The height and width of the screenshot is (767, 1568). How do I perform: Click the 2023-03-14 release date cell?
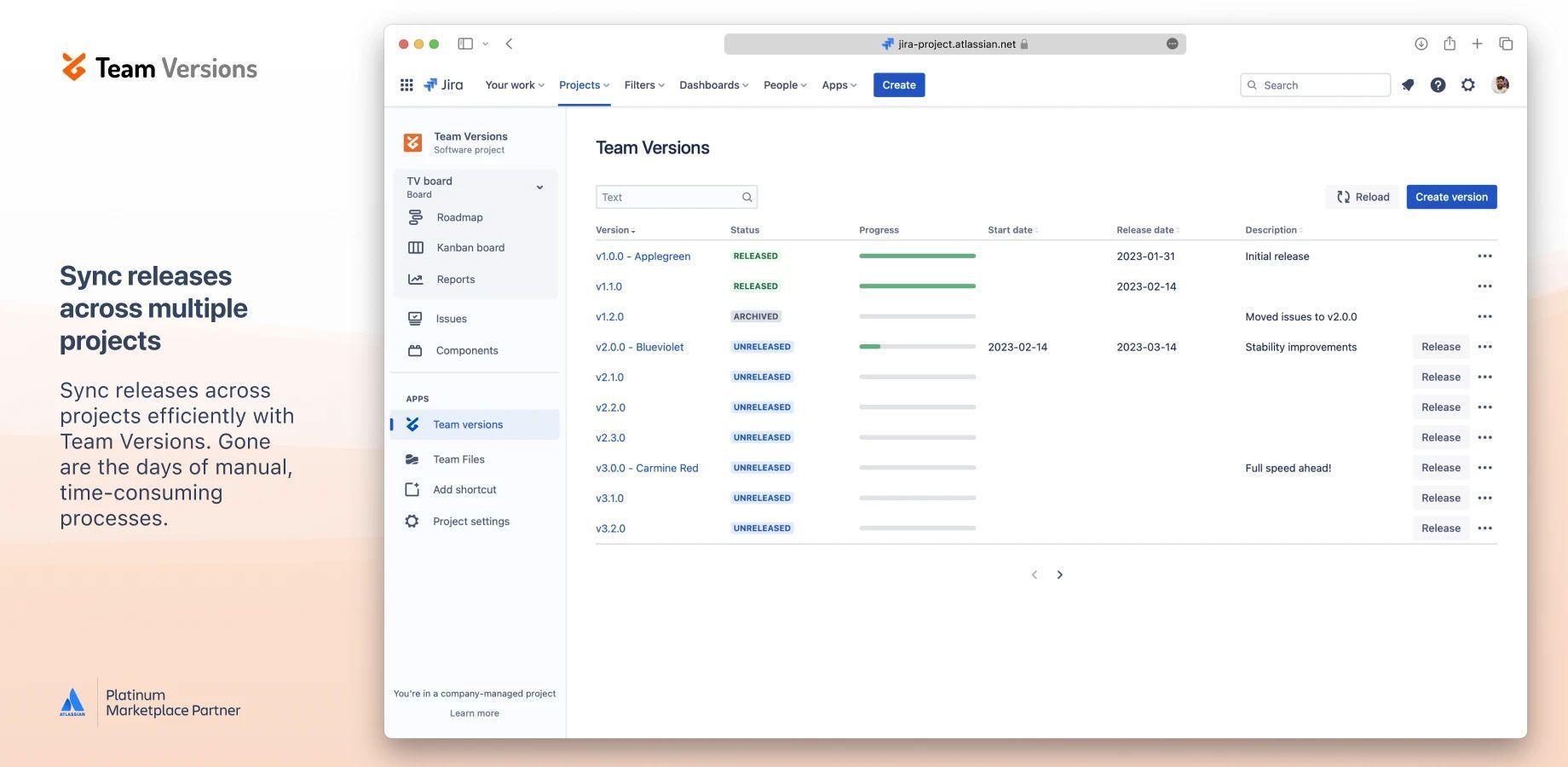click(1146, 348)
